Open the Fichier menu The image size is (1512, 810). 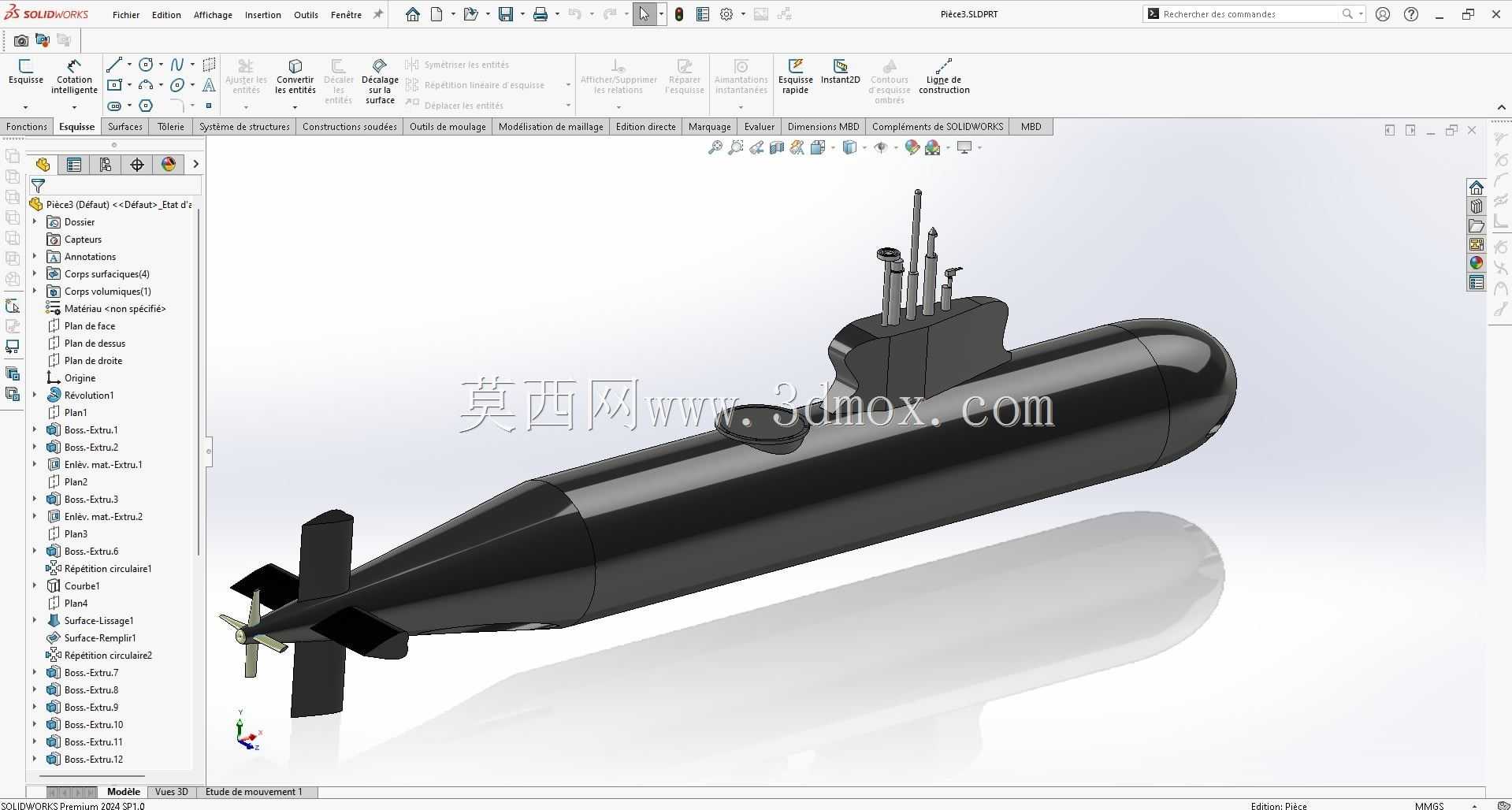click(126, 14)
